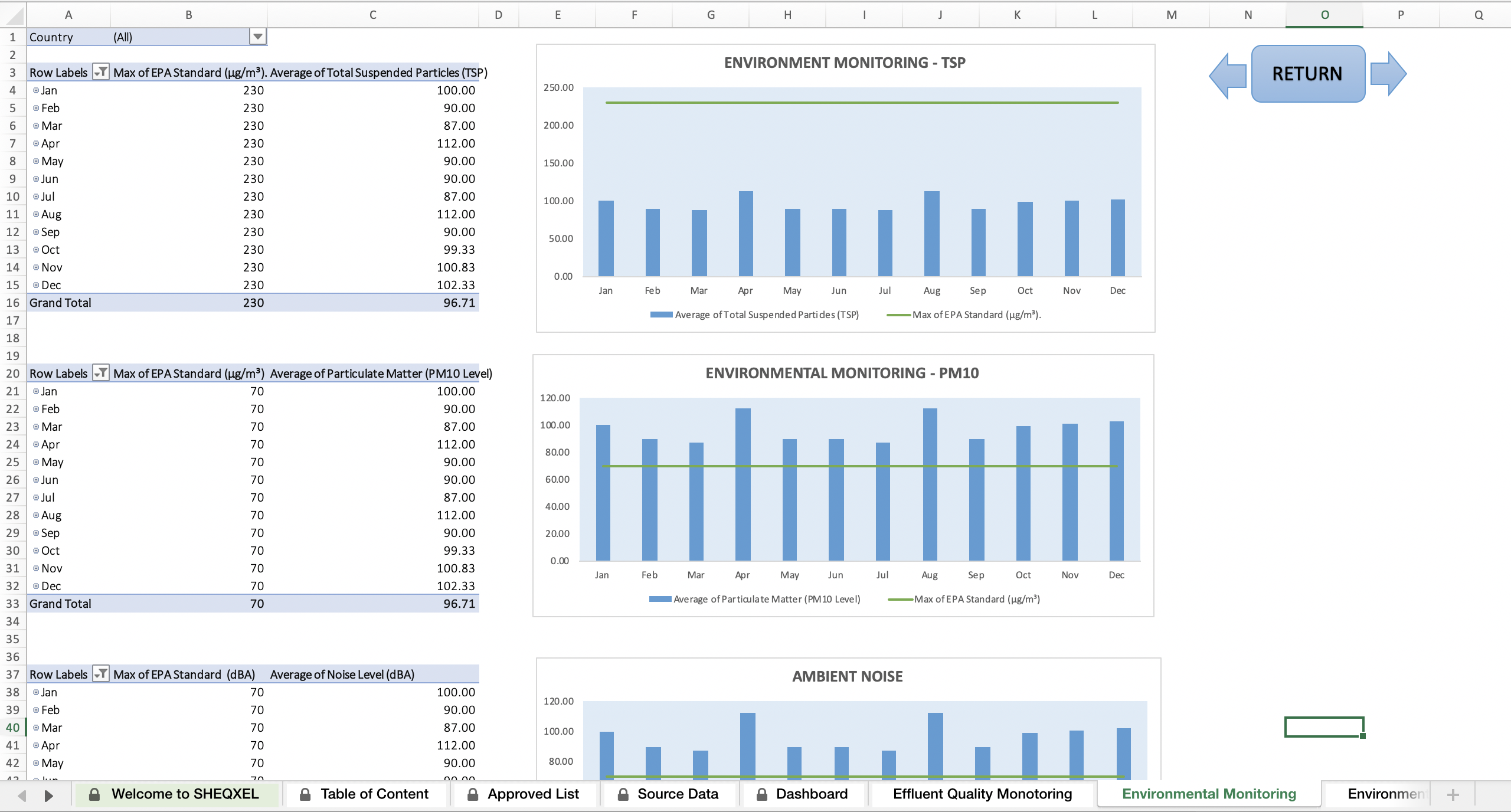Viewport: 1511px width, 812px height.
Task: Expand Aug row in TSP pivot table
Action: coord(36,214)
